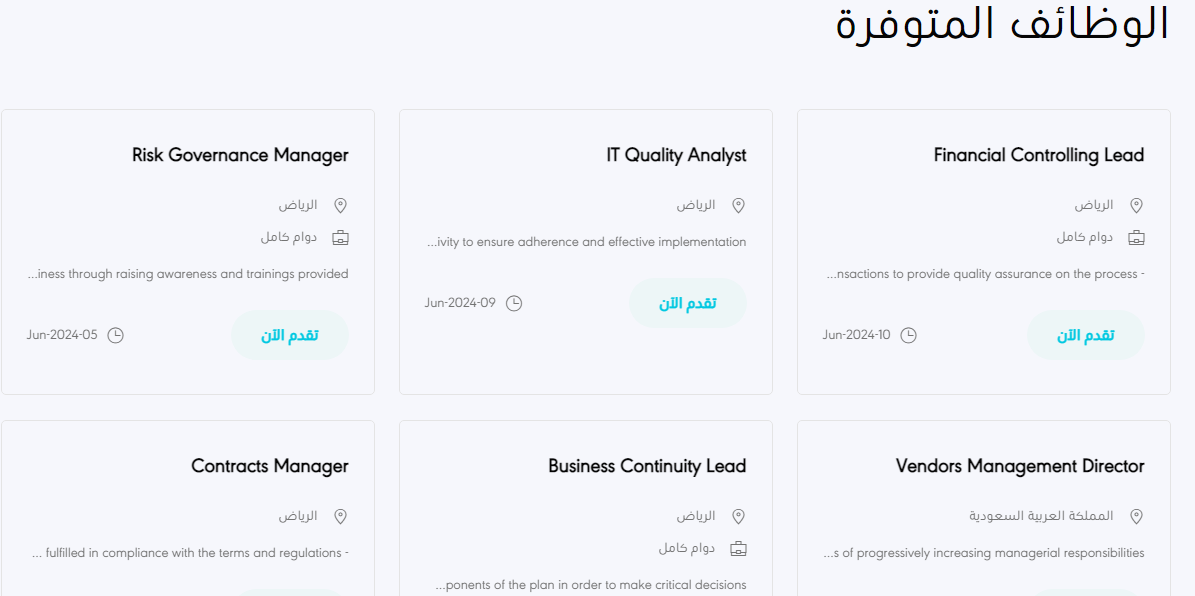Click location pin icon on IT Quality Analyst card
This screenshot has width=1195, height=596.
coord(738,206)
